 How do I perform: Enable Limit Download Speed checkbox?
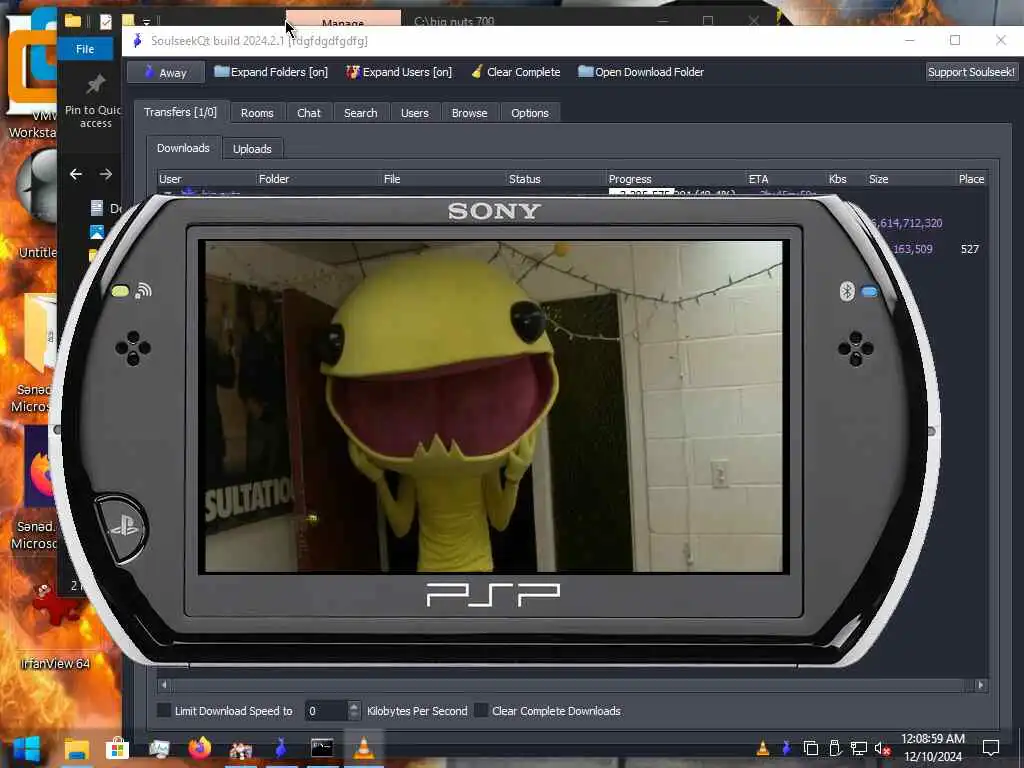(x=164, y=711)
